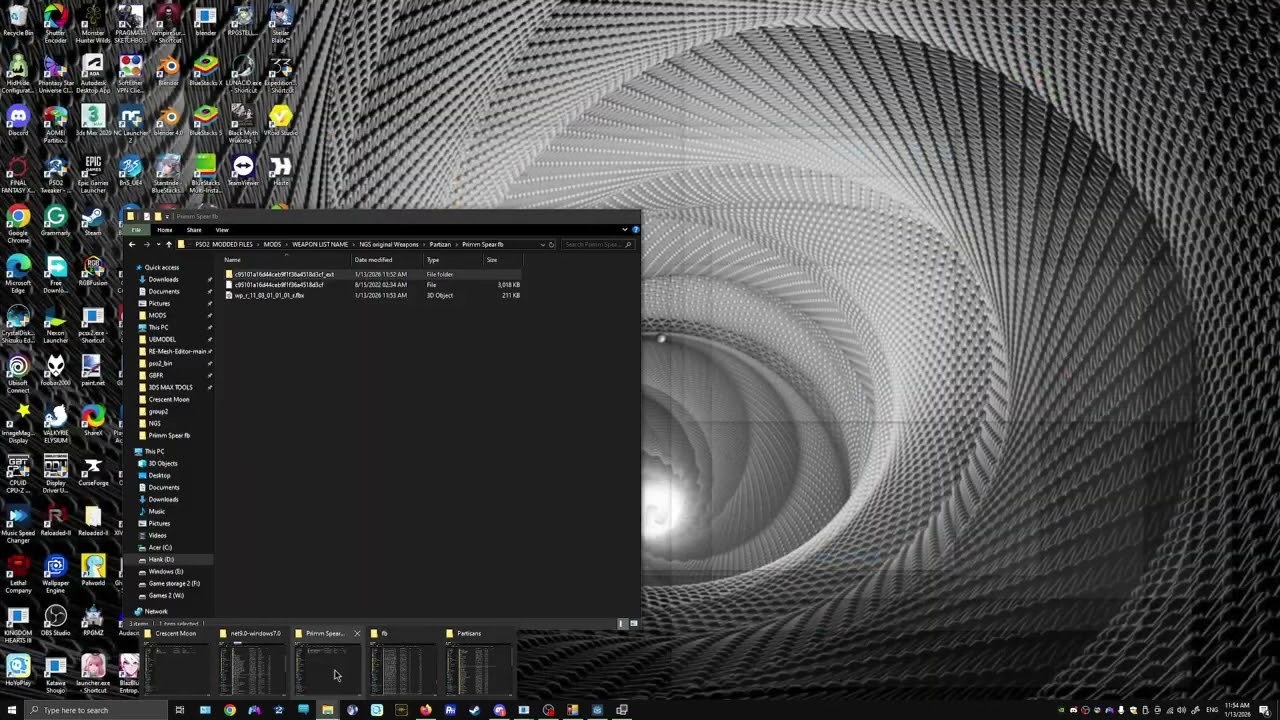Screen dimensions: 1280x720
Task: Switch to the View ribbon tab
Action: [222, 230]
